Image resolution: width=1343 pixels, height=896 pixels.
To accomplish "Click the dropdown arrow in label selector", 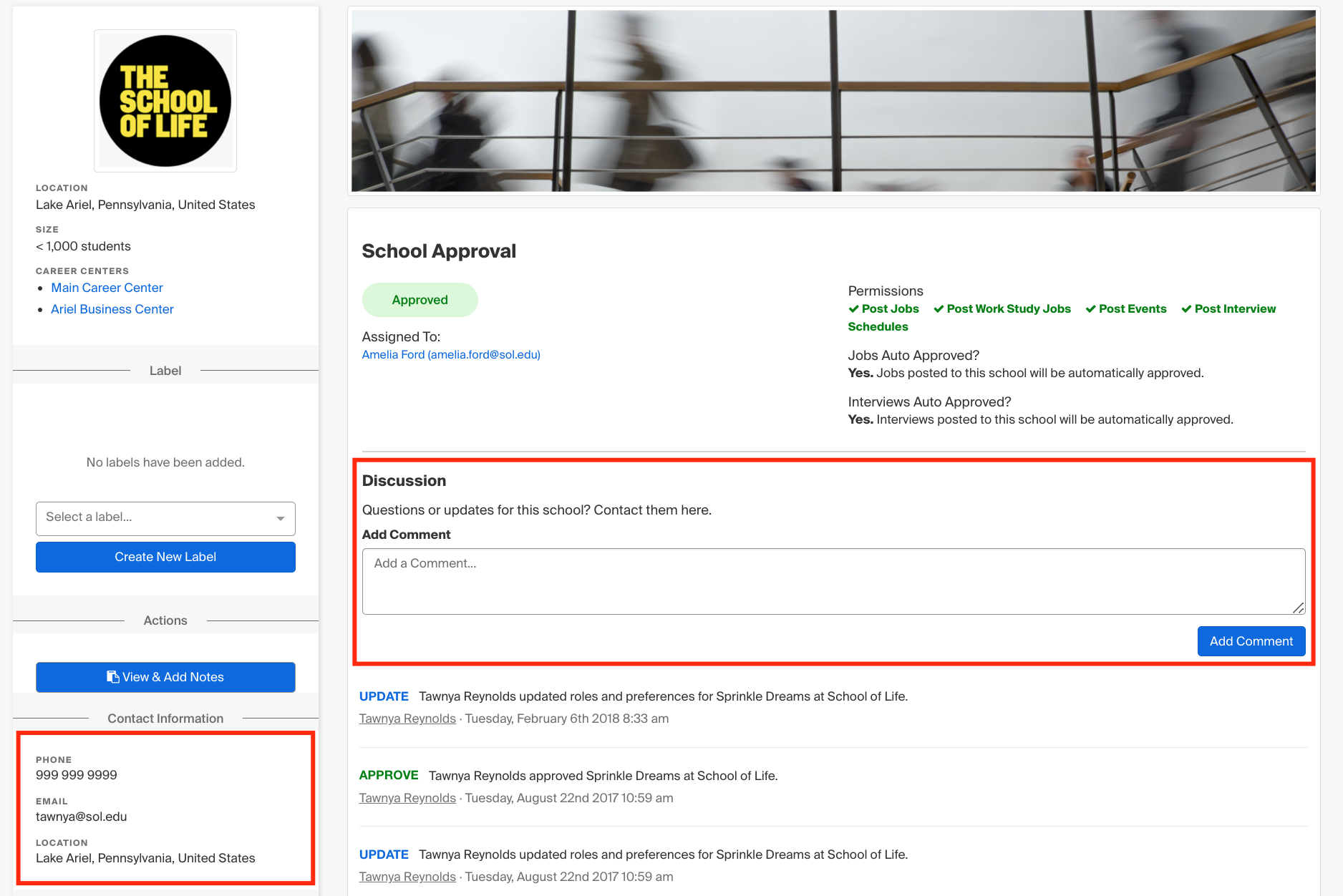I will pos(281,518).
